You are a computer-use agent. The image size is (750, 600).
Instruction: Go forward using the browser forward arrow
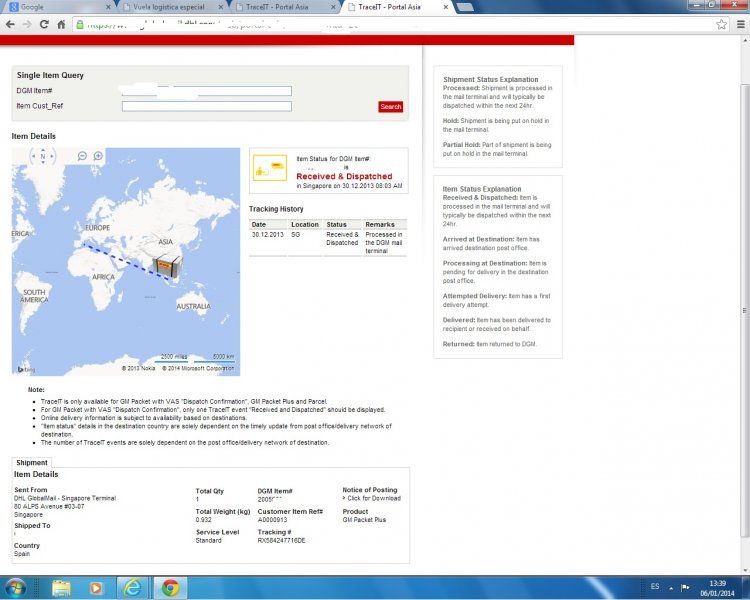[27, 24]
